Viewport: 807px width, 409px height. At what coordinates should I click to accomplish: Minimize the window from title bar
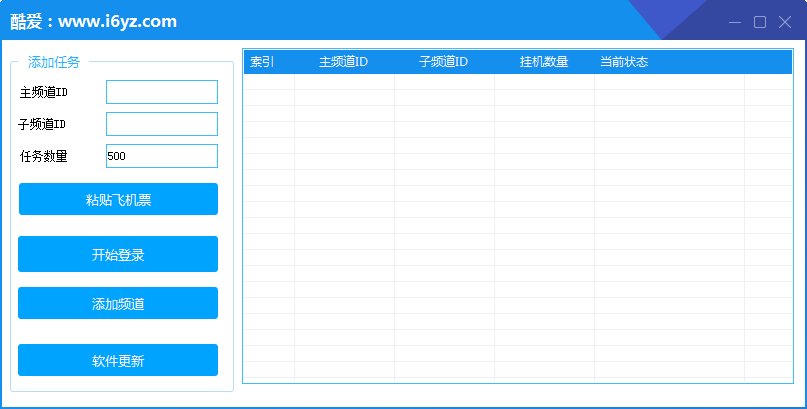(x=735, y=22)
